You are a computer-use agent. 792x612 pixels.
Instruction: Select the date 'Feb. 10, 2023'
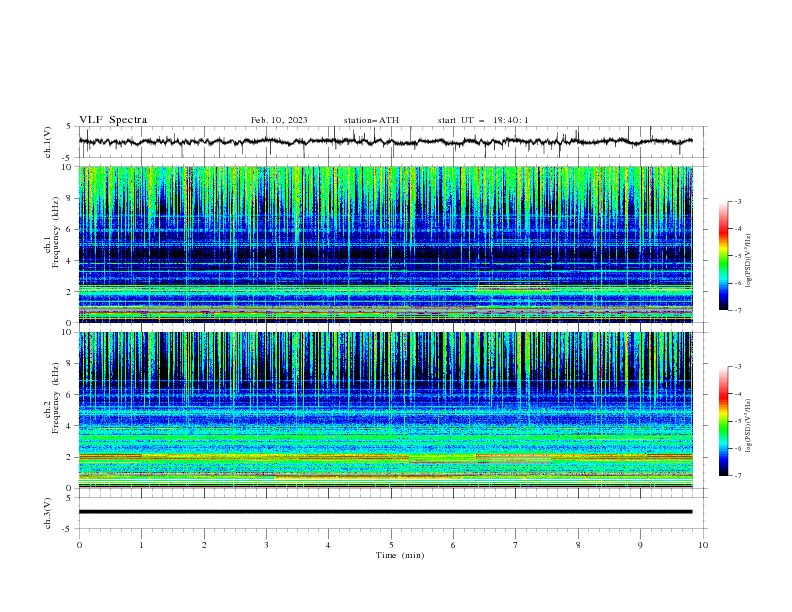tap(279, 120)
